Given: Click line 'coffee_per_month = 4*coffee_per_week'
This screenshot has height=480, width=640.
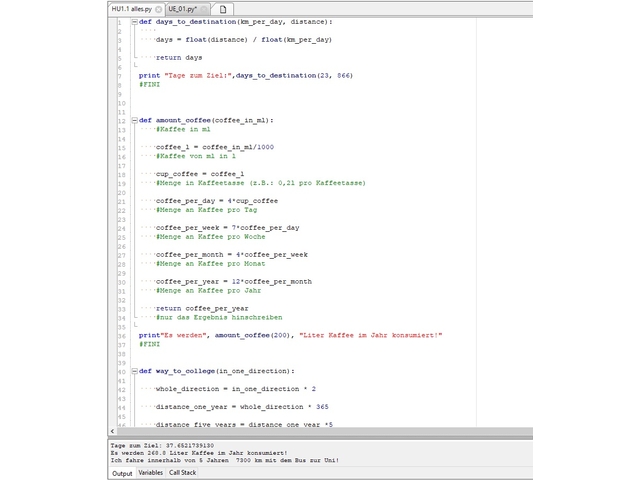Looking at the screenshot, I should point(232,255).
